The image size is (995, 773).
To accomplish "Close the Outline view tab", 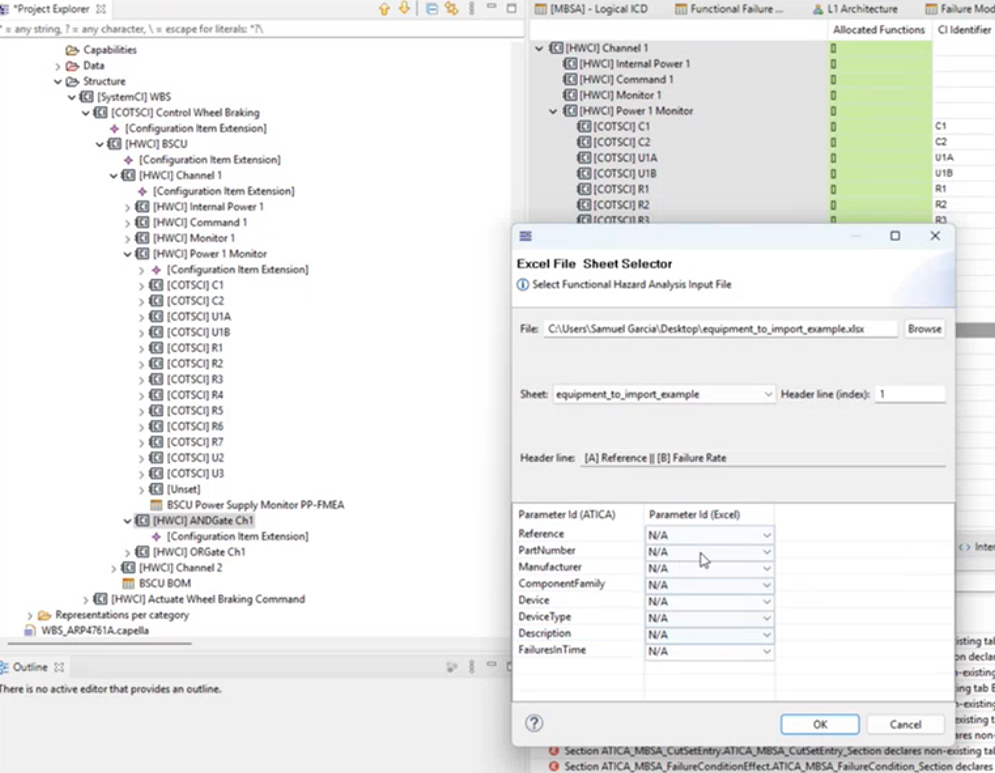I will [59, 667].
